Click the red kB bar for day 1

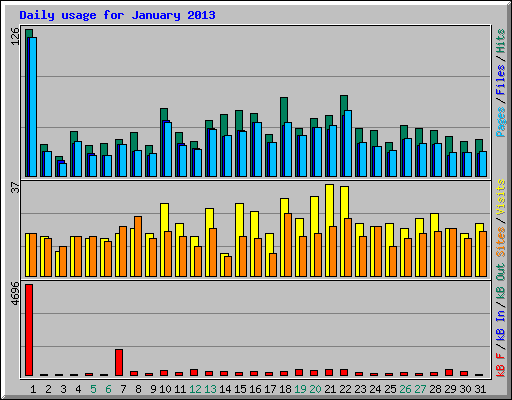tap(29, 330)
